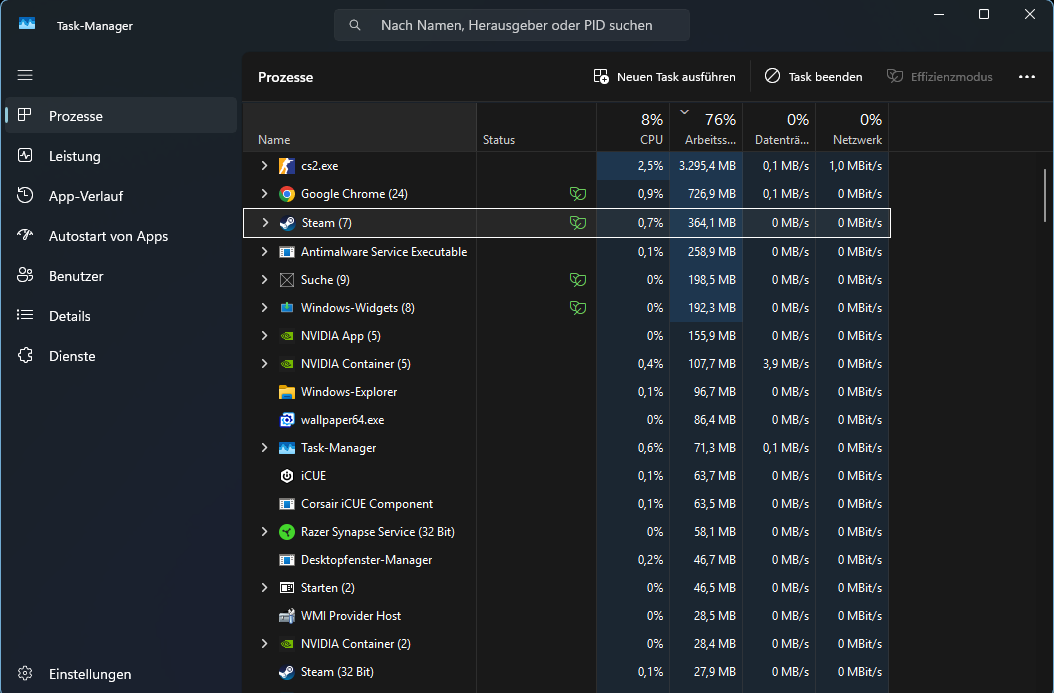
Task: Click the Effizienzmodus button
Action: pyautogui.click(x=940, y=77)
